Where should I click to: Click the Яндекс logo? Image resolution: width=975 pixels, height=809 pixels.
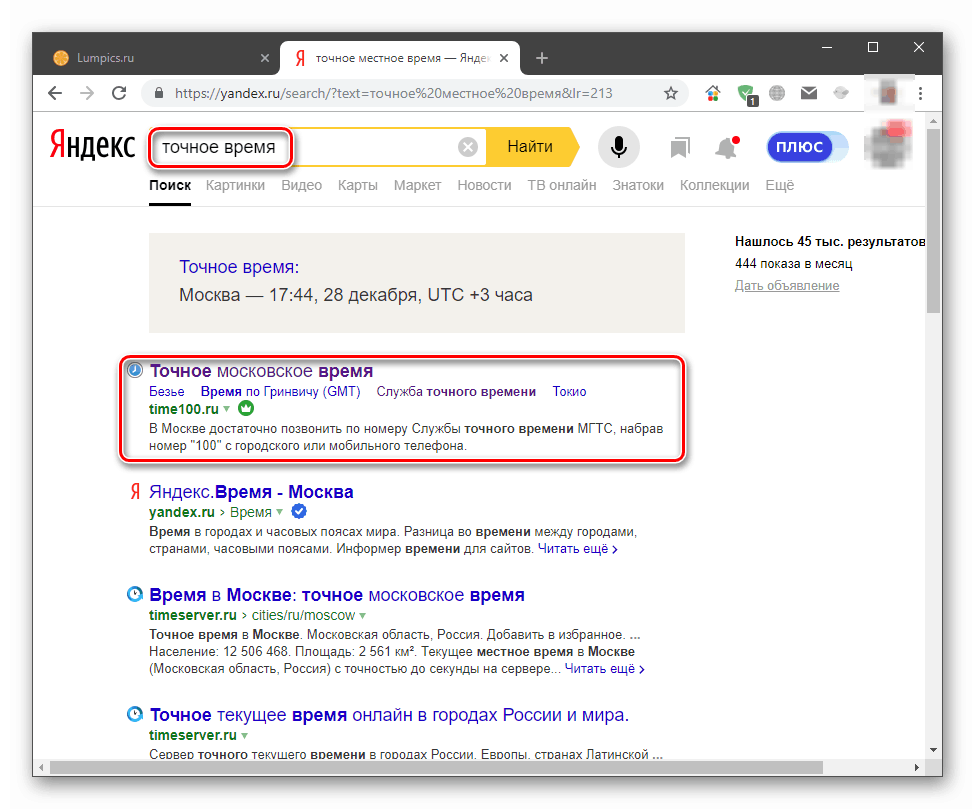click(91, 144)
